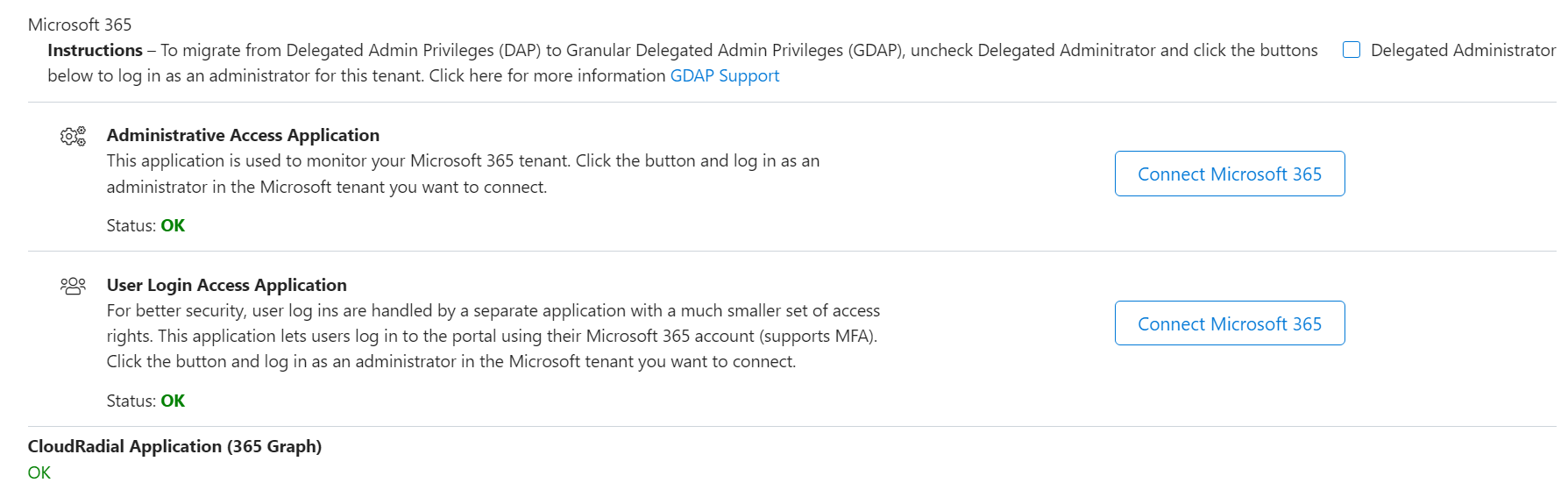The image size is (1568, 504).
Task: Click the CloudRadial Application (365 Graph) heading
Action: (x=174, y=446)
